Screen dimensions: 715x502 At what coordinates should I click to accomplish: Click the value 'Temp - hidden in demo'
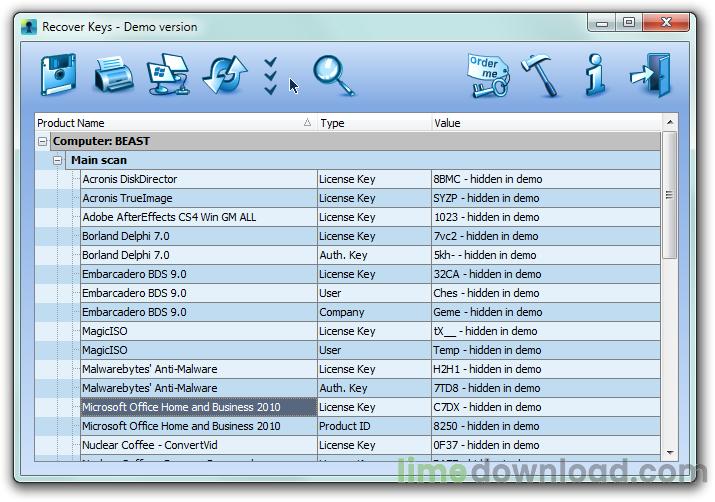[x=487, y=350]
